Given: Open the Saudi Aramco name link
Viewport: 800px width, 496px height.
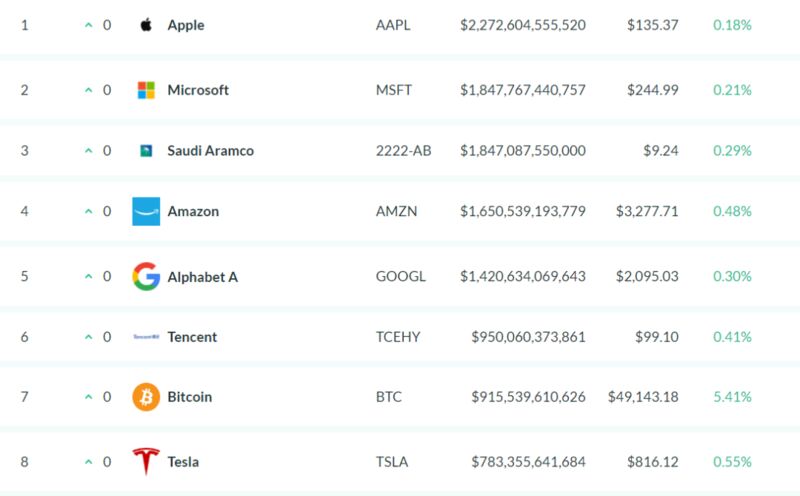Looking at the screenshot, I should 210,151.
